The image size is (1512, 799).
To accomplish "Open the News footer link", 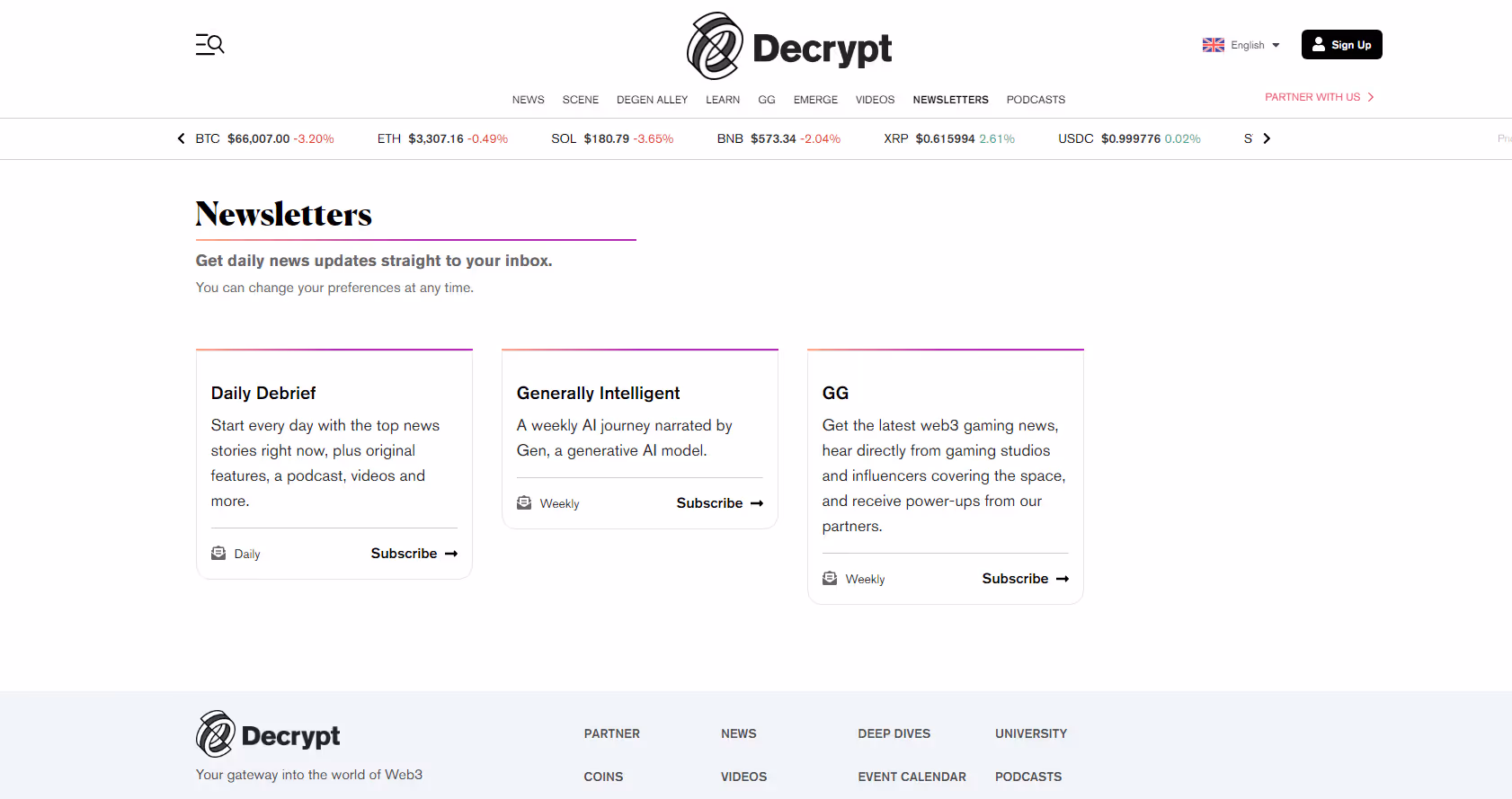I will pyautogui.click(x=739, y=734).
